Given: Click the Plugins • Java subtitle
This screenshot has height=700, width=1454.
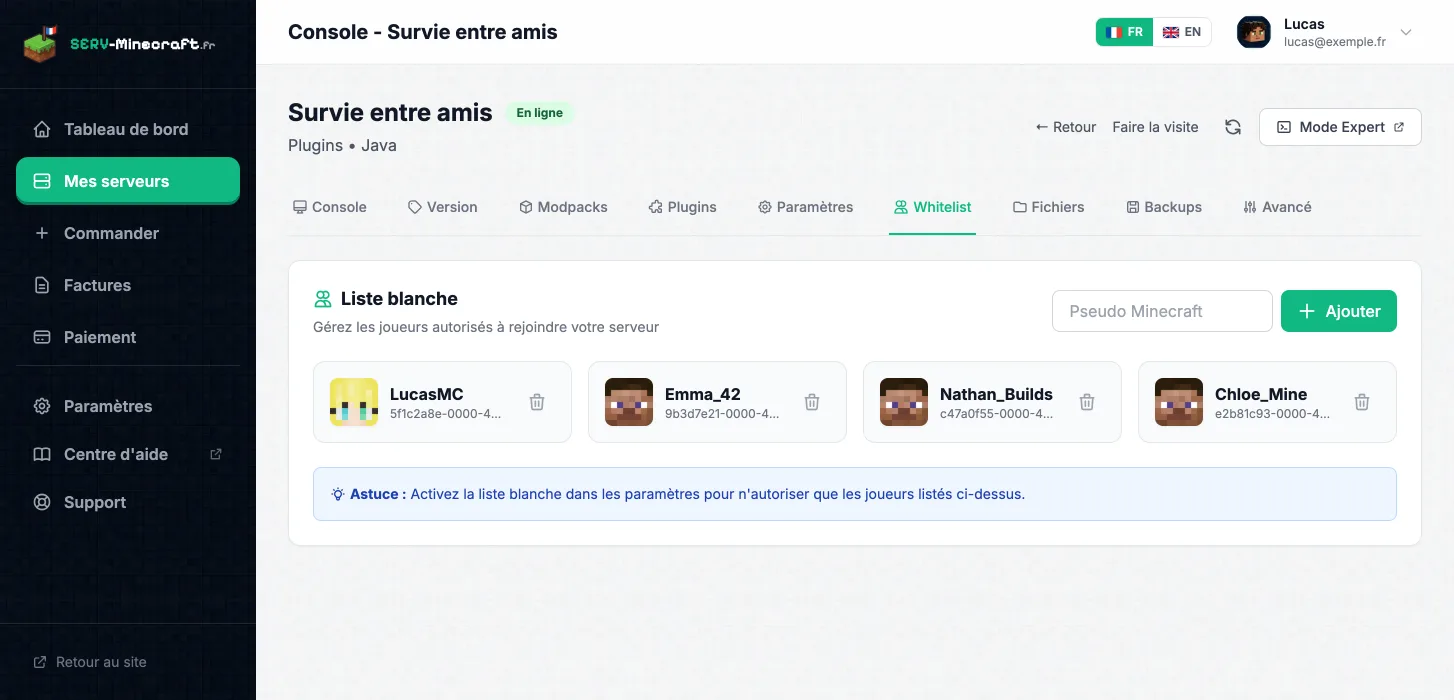Looking at the screenshot, I should [342, 145].
